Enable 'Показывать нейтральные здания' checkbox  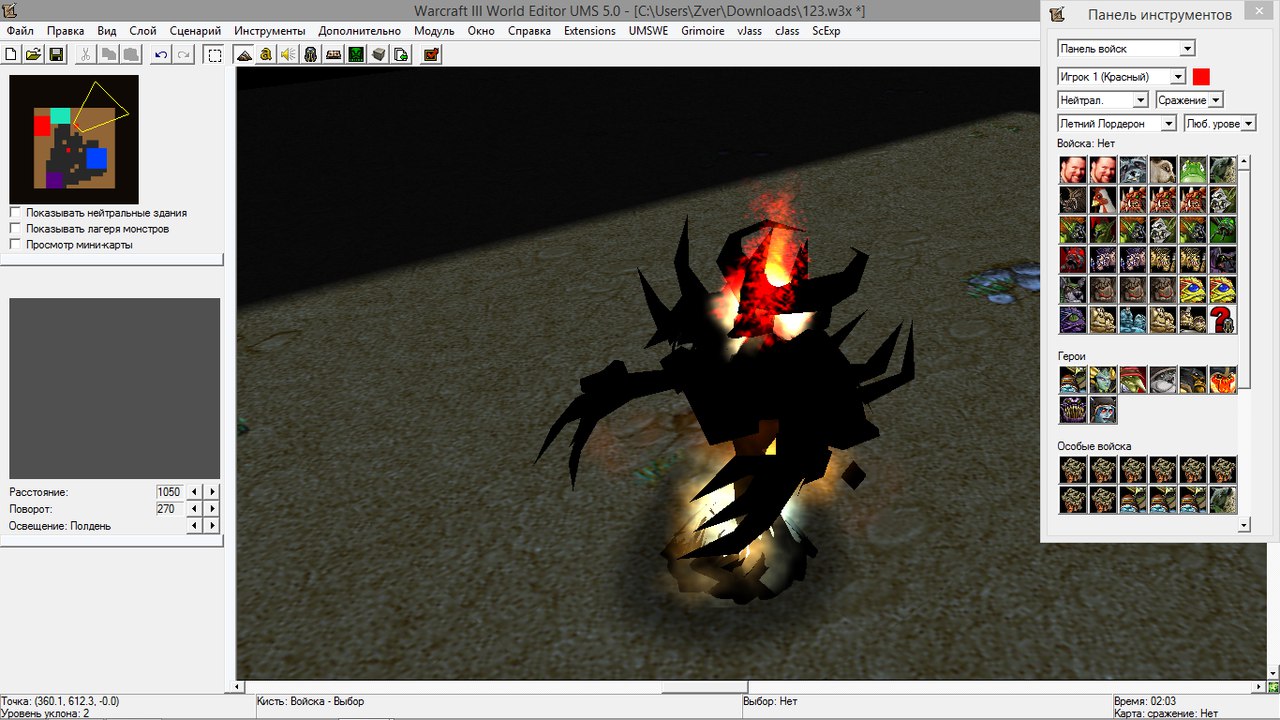click(15, 213)
